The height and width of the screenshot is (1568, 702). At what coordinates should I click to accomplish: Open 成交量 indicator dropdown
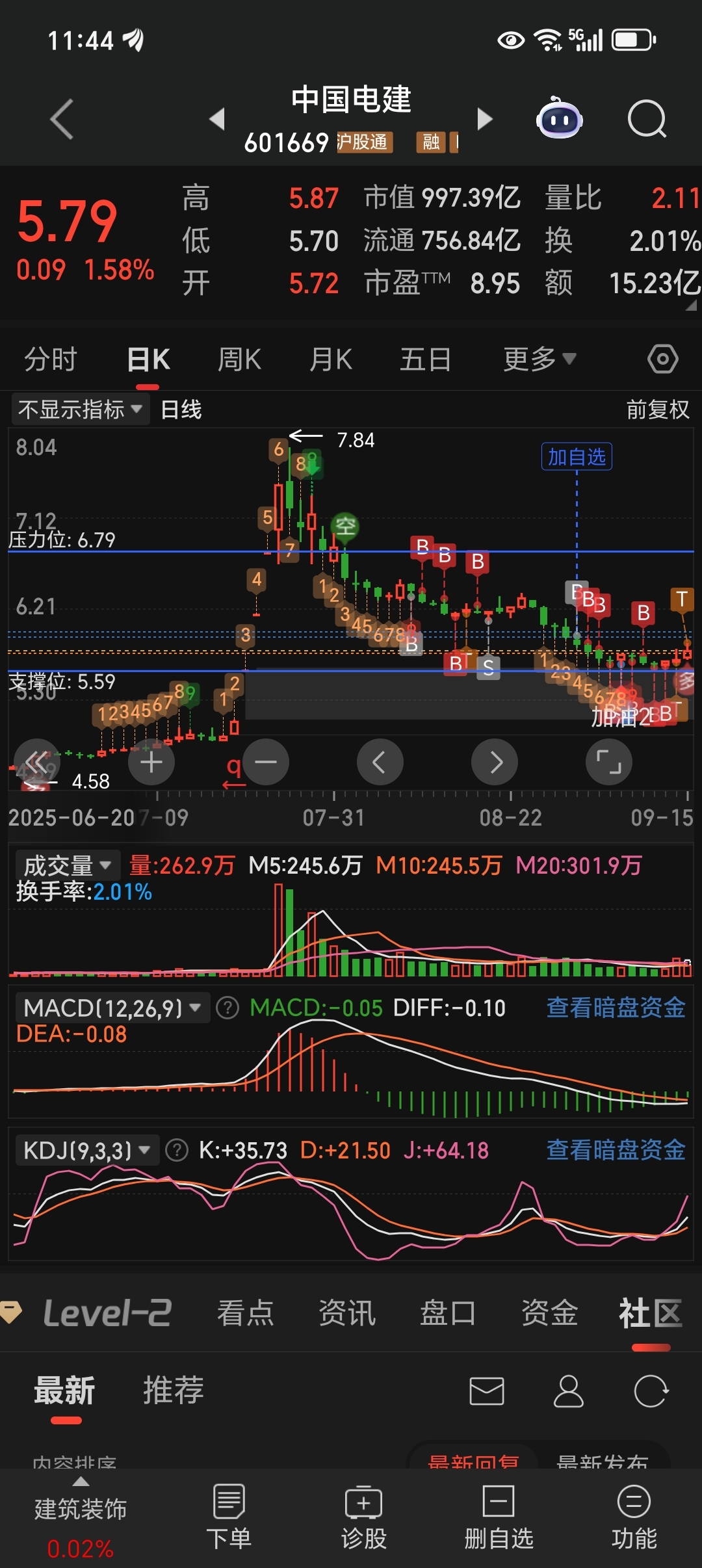pyautogui.click(x=68, y=865)
